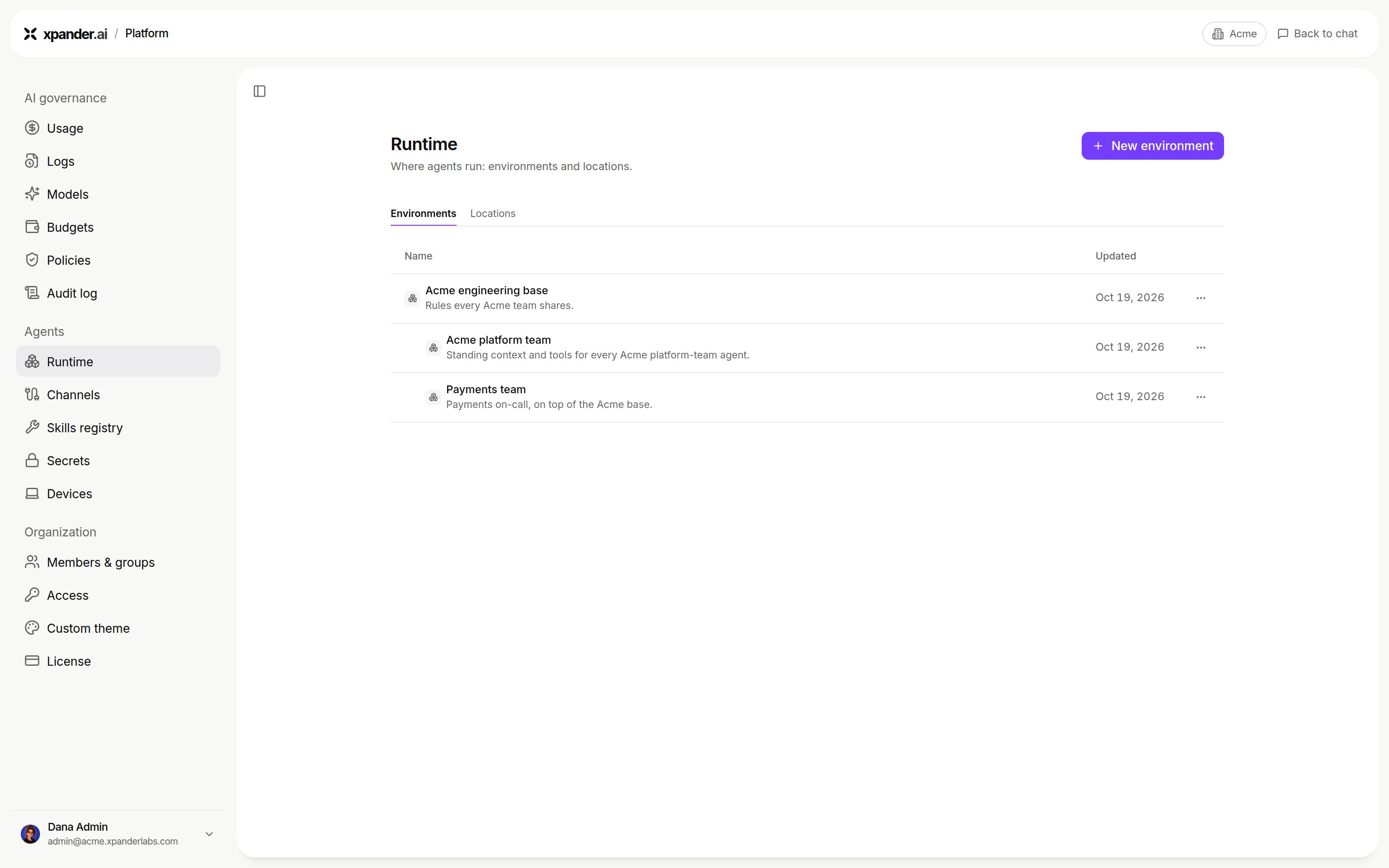Expand the Dana Admin account menu chevron

click(x=210, y=834)
